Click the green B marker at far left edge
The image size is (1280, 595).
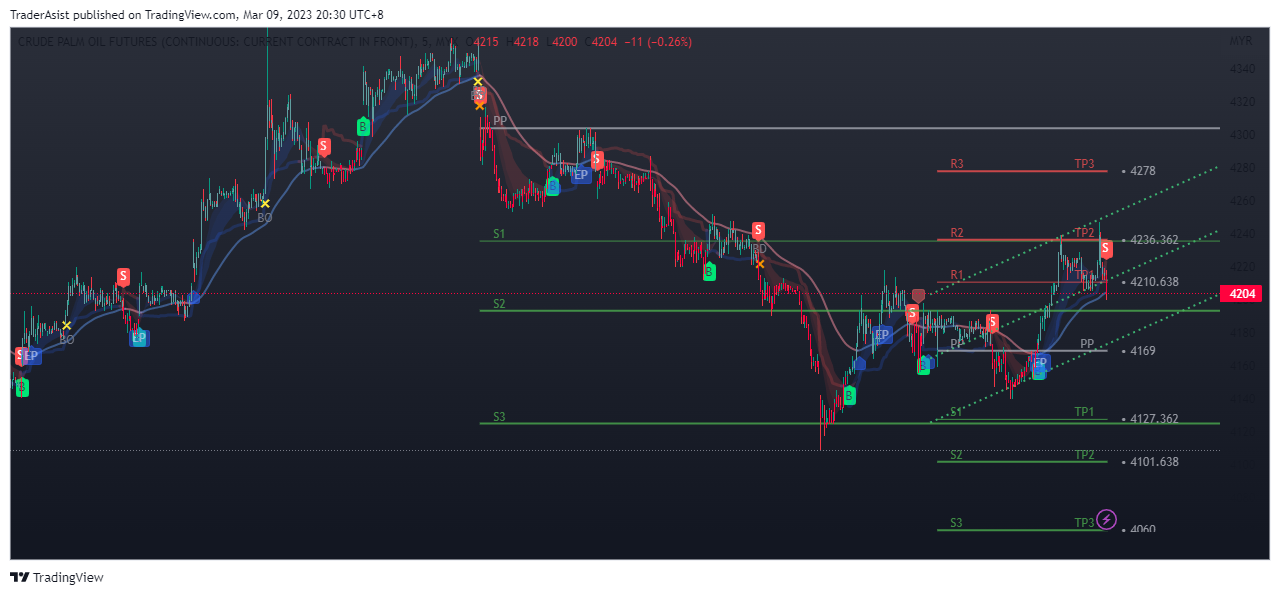tap(21, 386)
